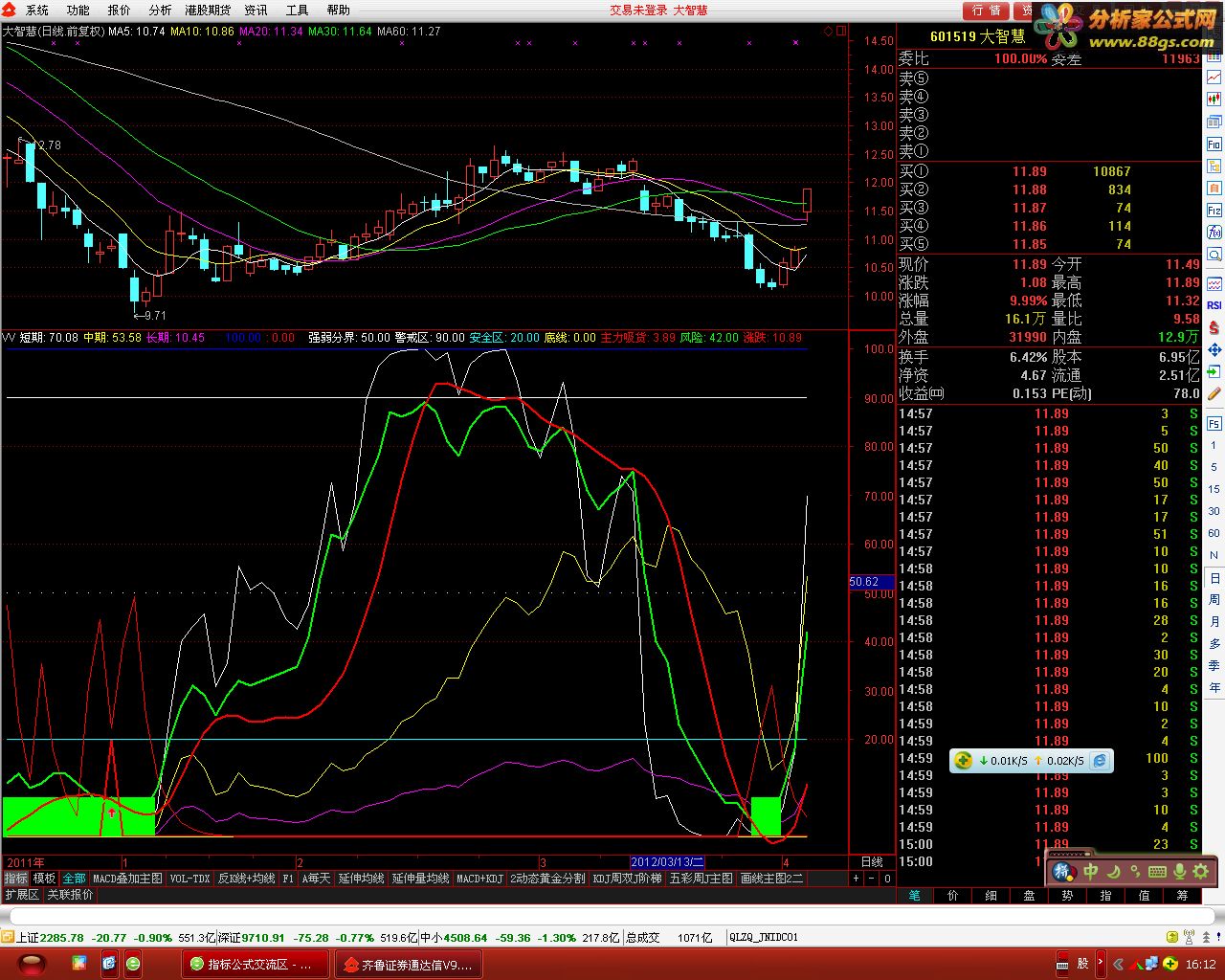Click the 扩展区 button

(22, 895)
